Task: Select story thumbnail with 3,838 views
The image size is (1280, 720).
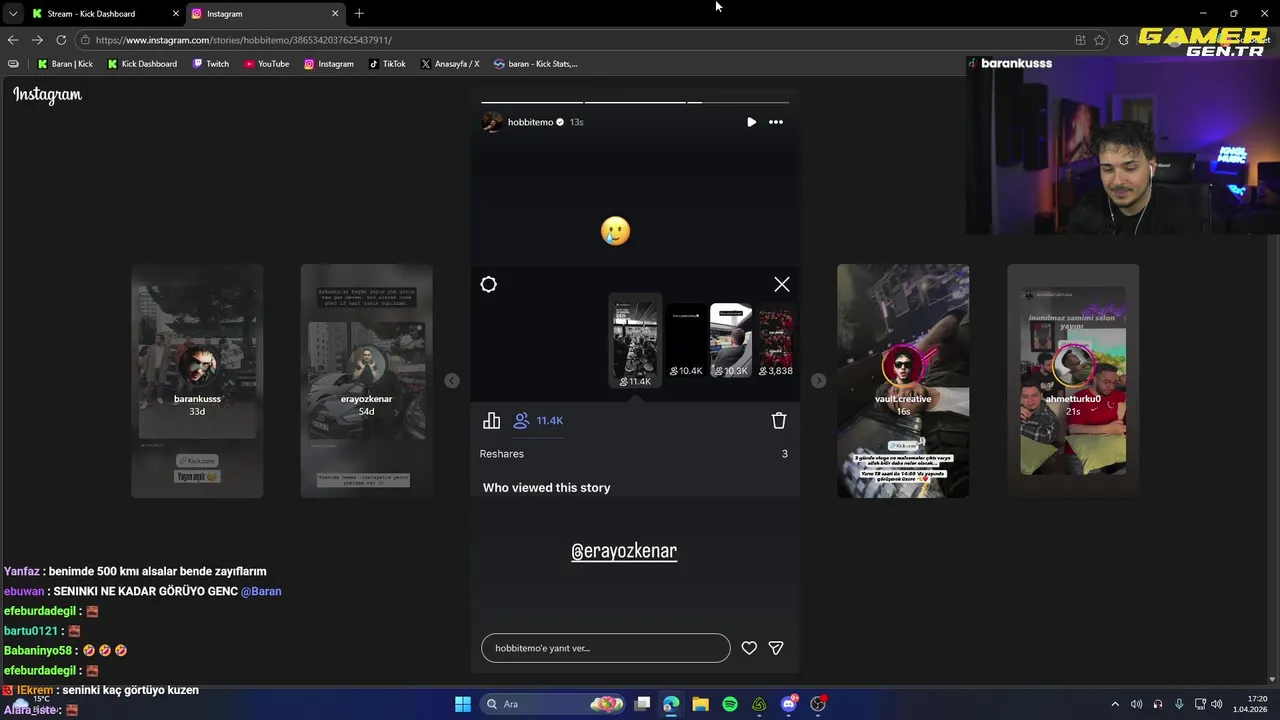Action: click(776, 342)
